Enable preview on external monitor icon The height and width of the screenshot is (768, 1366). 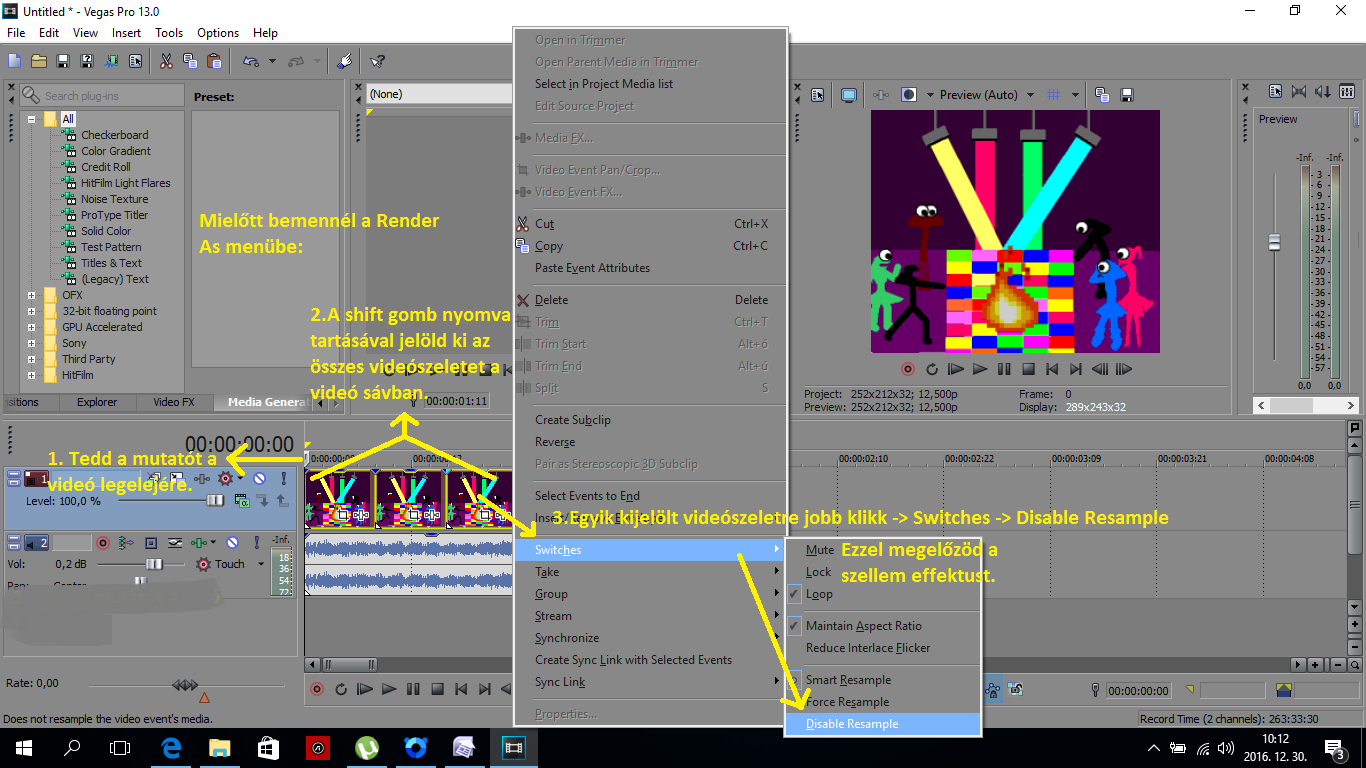click(849, 95)
